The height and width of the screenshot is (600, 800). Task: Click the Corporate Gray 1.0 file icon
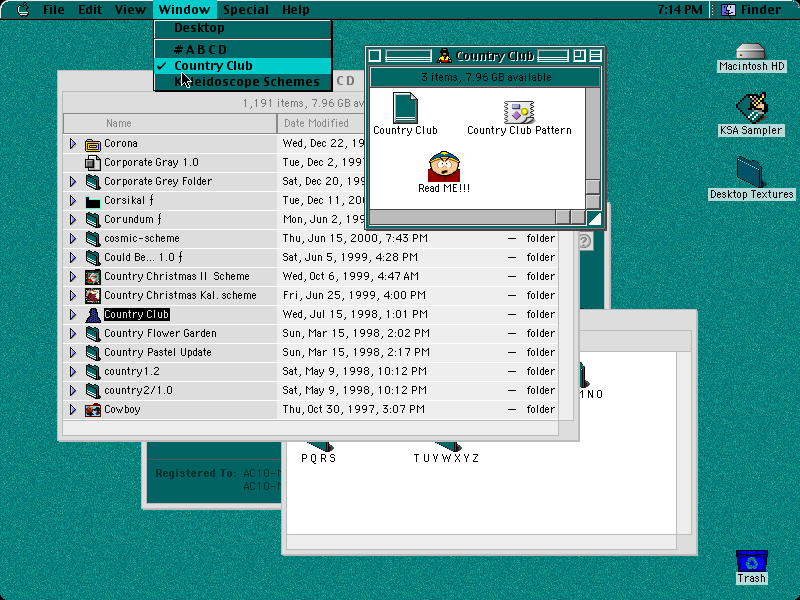point(93,163)
